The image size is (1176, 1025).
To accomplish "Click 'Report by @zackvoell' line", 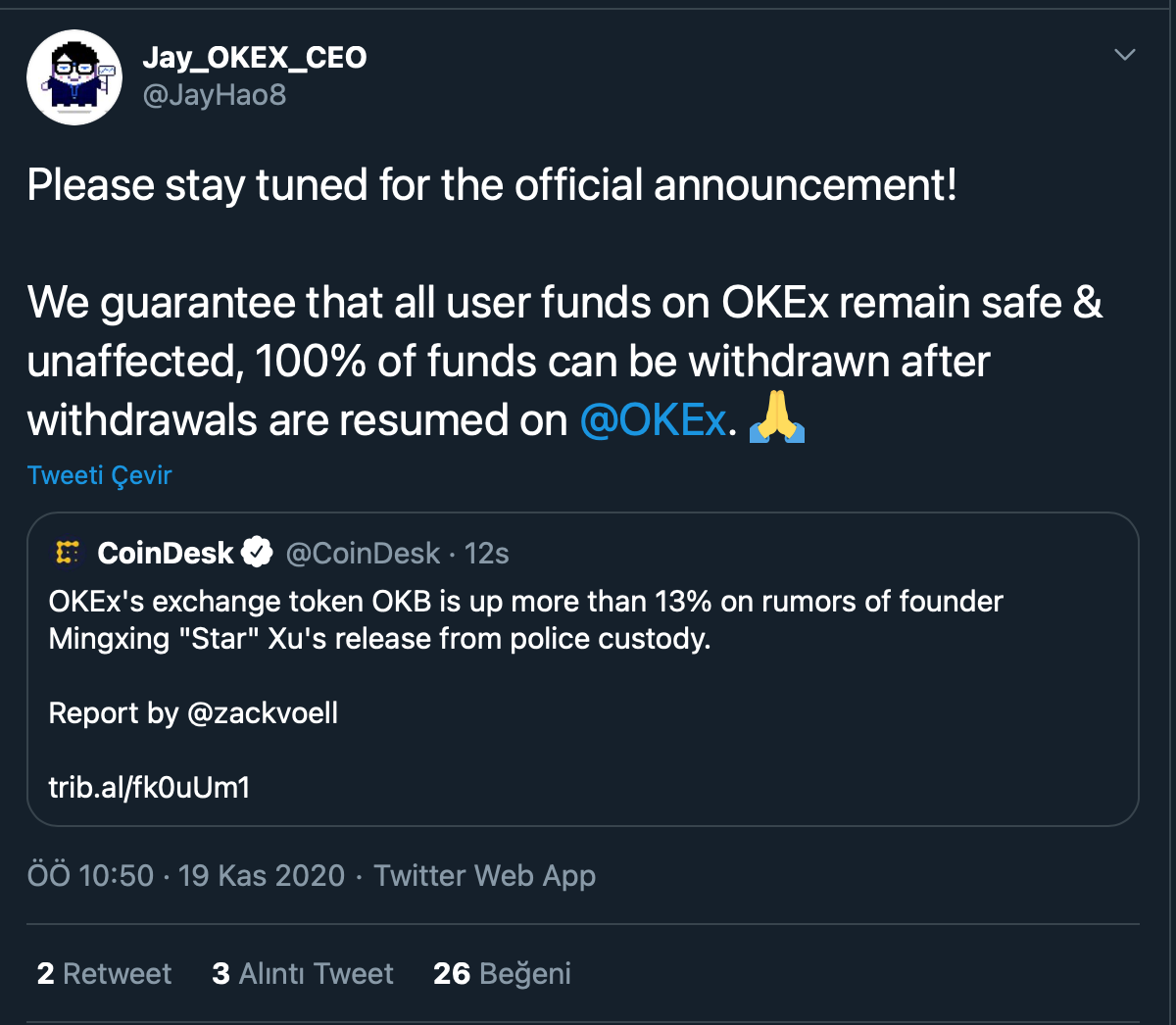I will [193, 712].
